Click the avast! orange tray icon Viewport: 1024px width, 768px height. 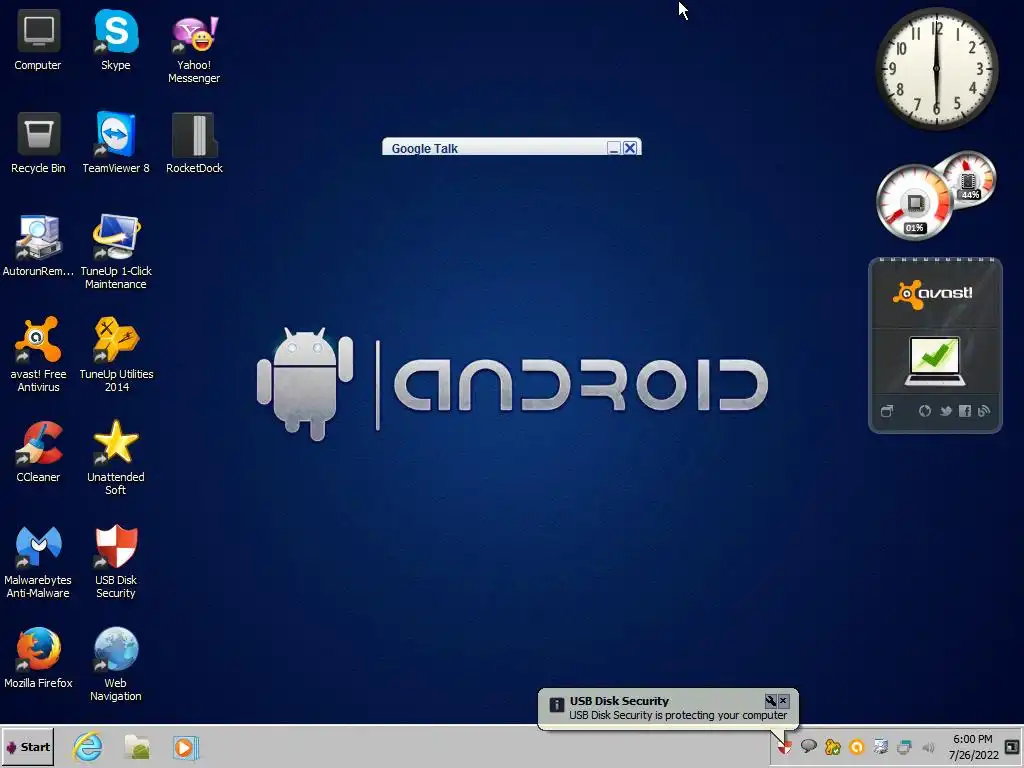pos(857,746)
